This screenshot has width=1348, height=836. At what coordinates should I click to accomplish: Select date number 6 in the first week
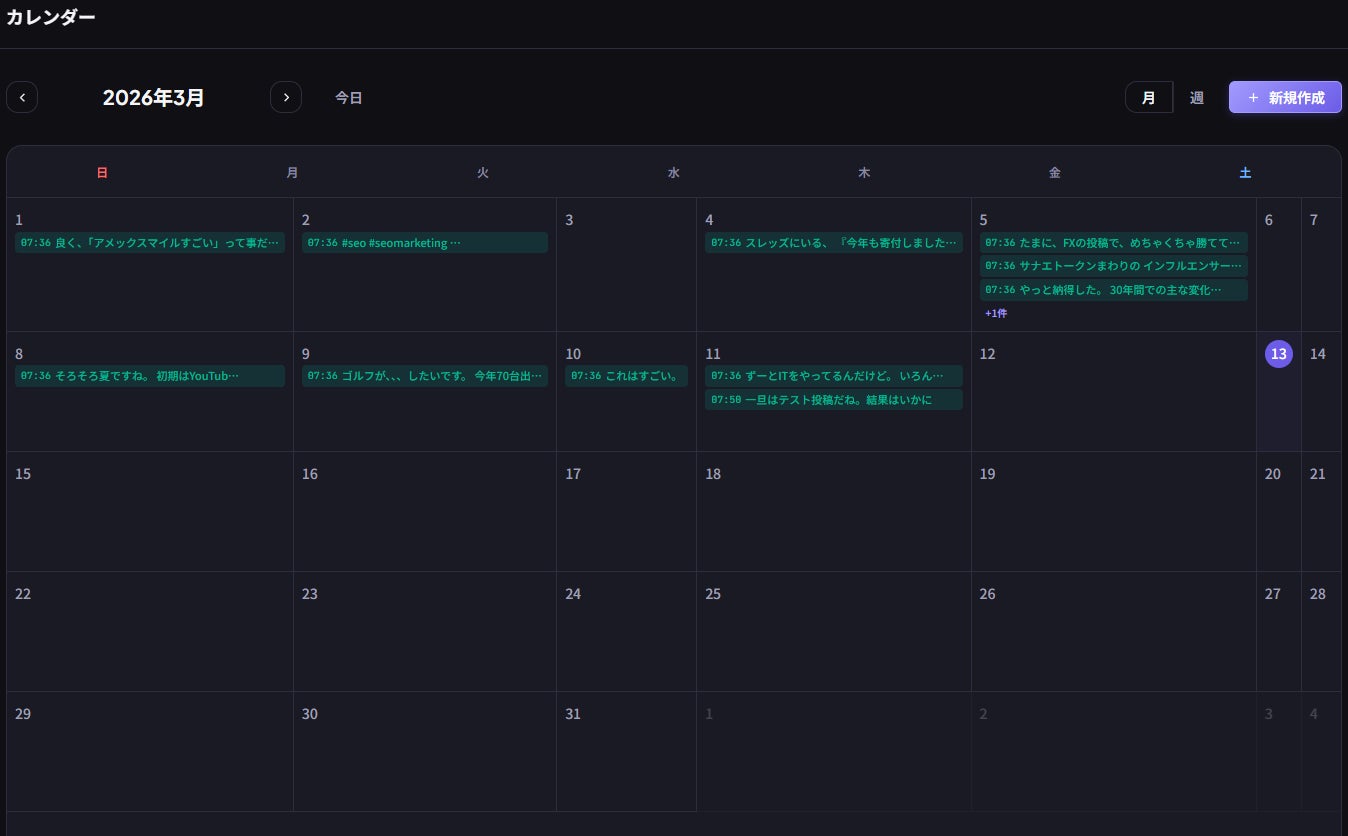click(1269, 220)
